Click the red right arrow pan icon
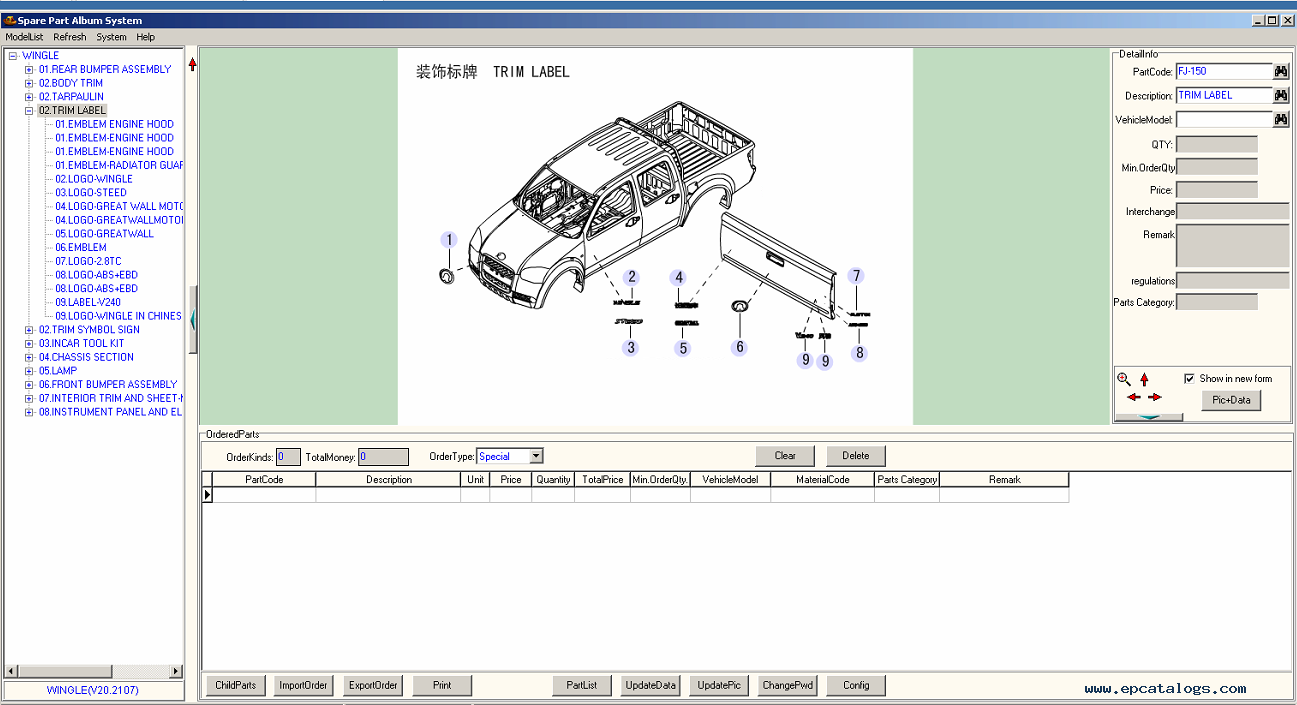 (x=1155, y=397)
